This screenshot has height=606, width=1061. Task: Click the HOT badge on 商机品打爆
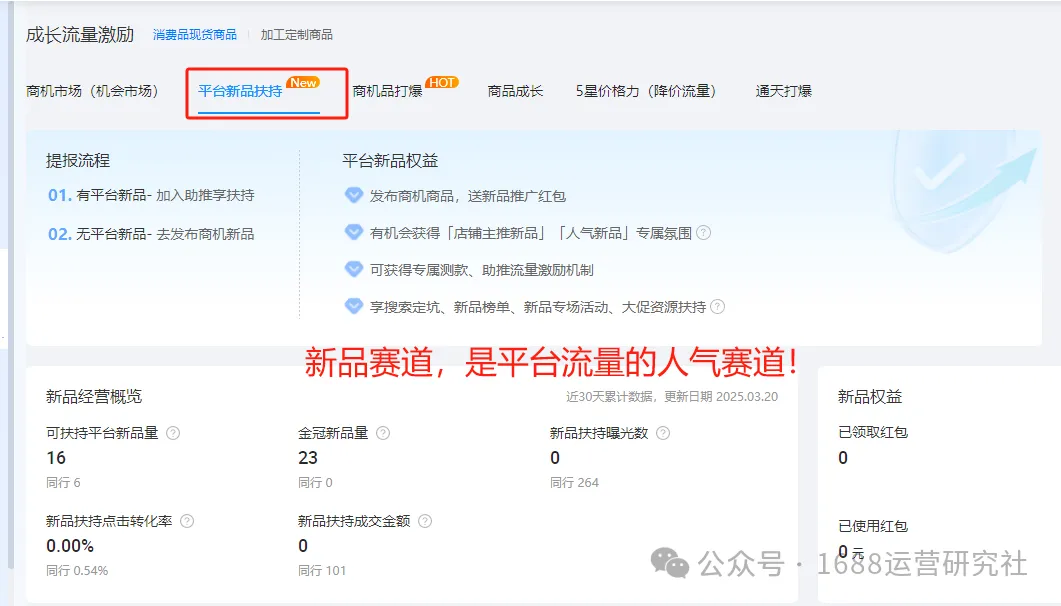(x=442, y=83)
